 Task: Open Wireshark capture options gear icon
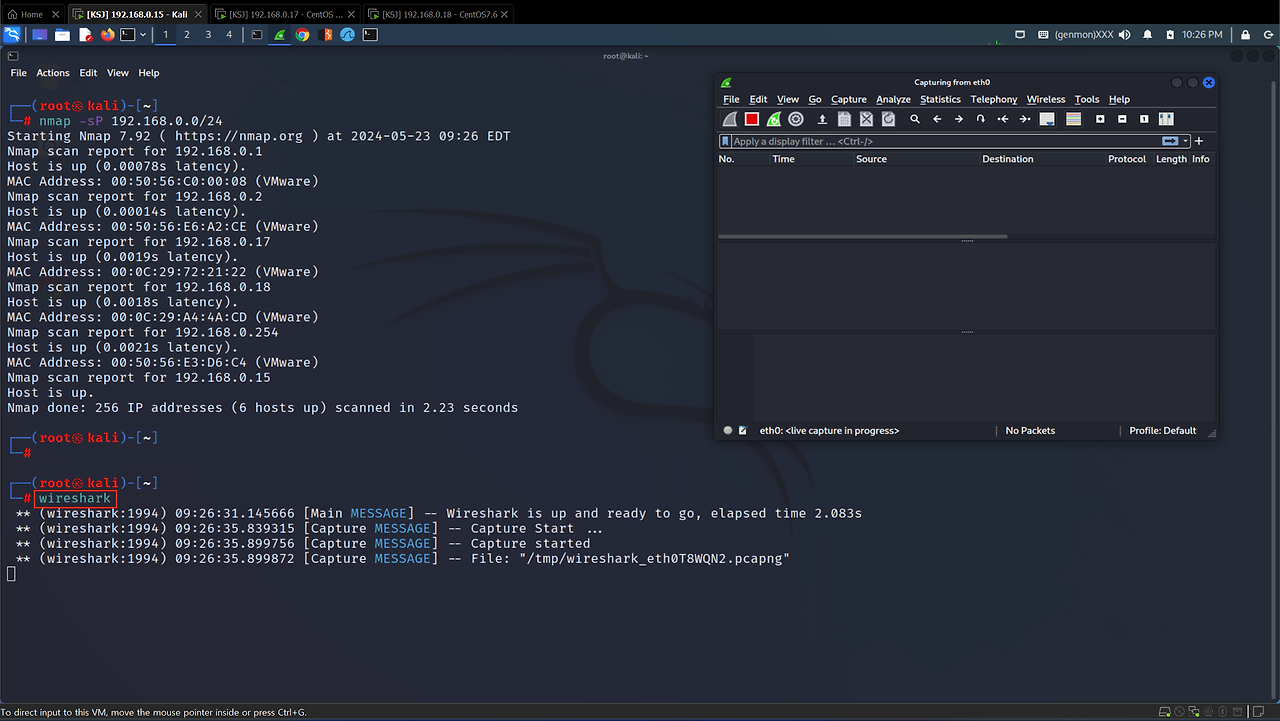796,119
